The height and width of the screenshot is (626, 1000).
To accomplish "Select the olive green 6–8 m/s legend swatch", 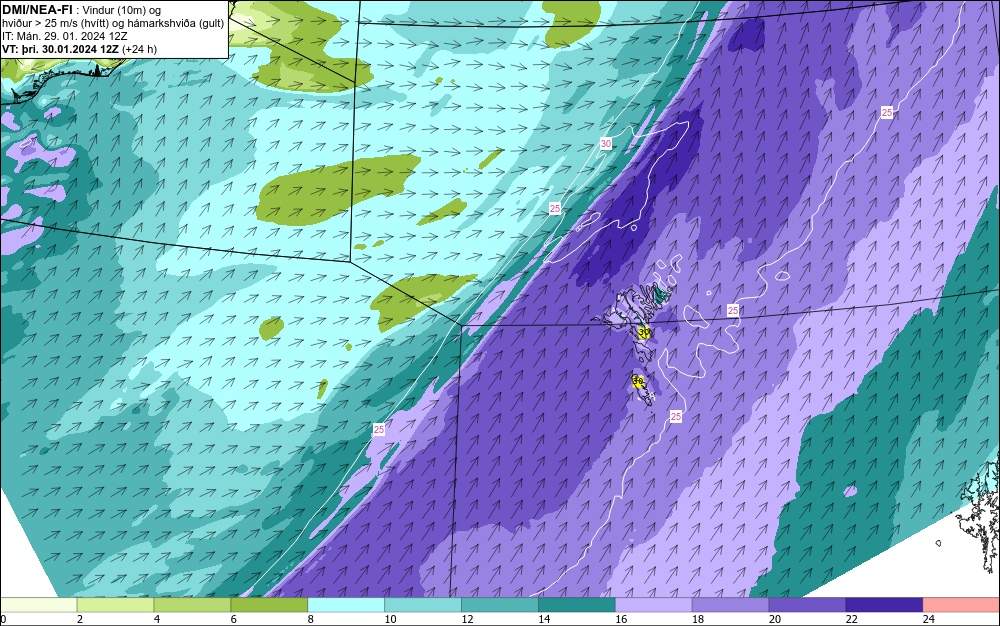I will (x=269, y=605).
